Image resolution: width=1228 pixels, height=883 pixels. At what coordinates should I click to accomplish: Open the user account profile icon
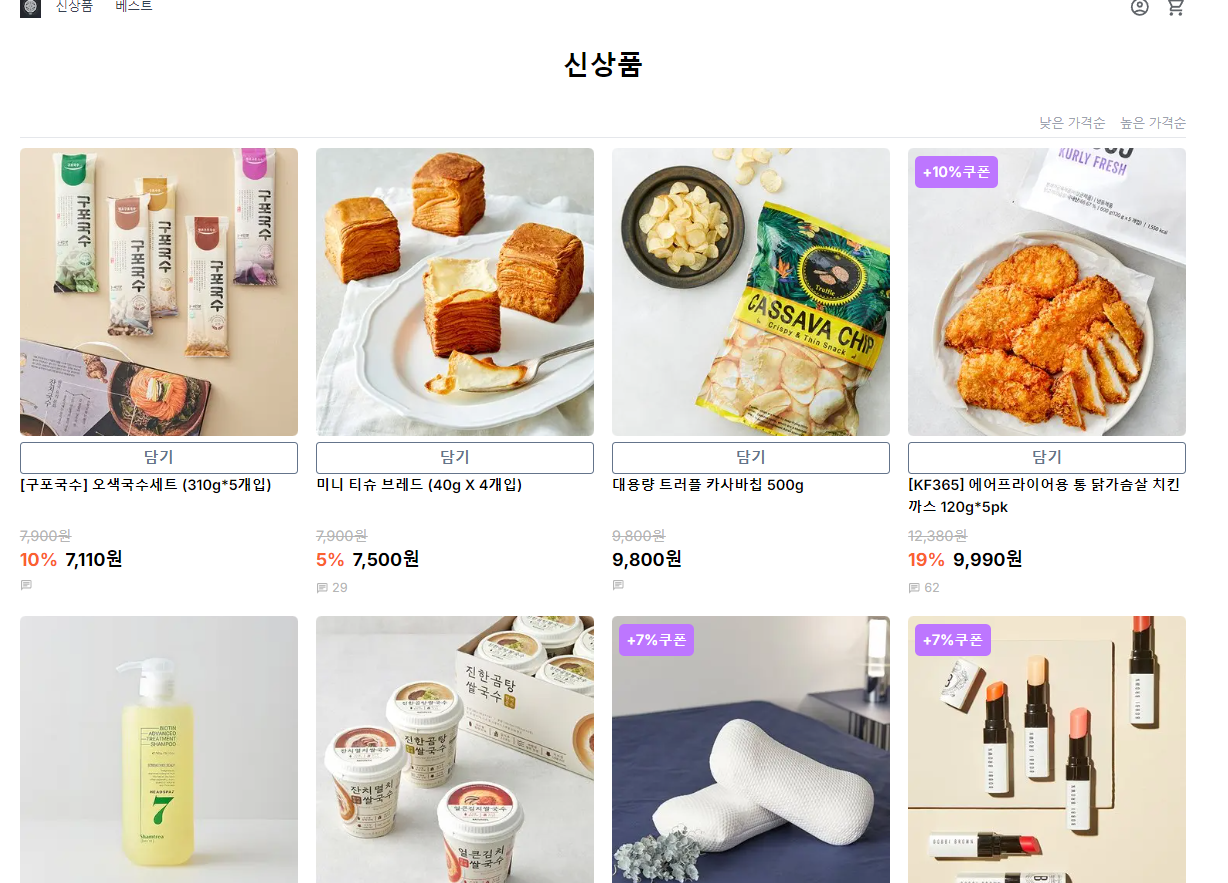1140,7
